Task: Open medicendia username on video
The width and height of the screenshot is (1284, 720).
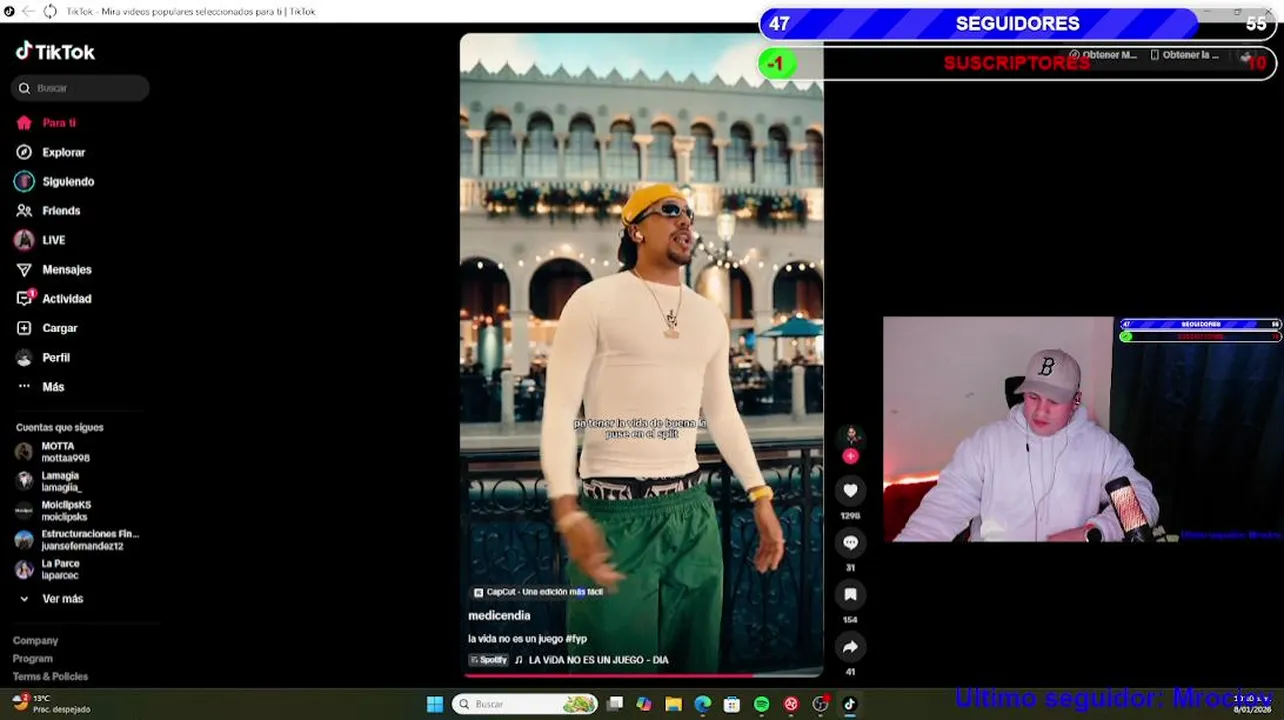Action: [499, 616]
